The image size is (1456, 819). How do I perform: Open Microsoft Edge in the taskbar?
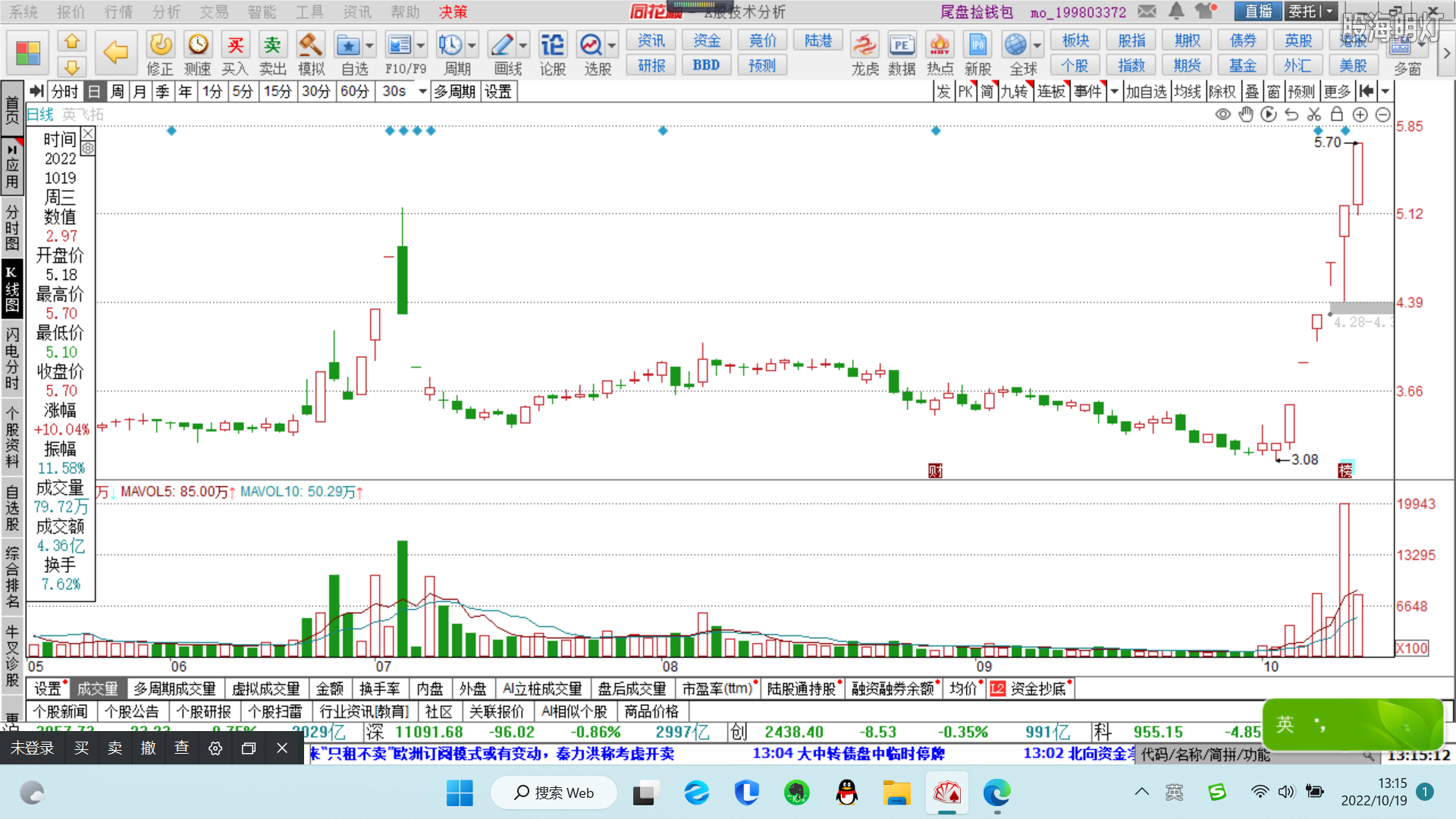tap(996, 793)
